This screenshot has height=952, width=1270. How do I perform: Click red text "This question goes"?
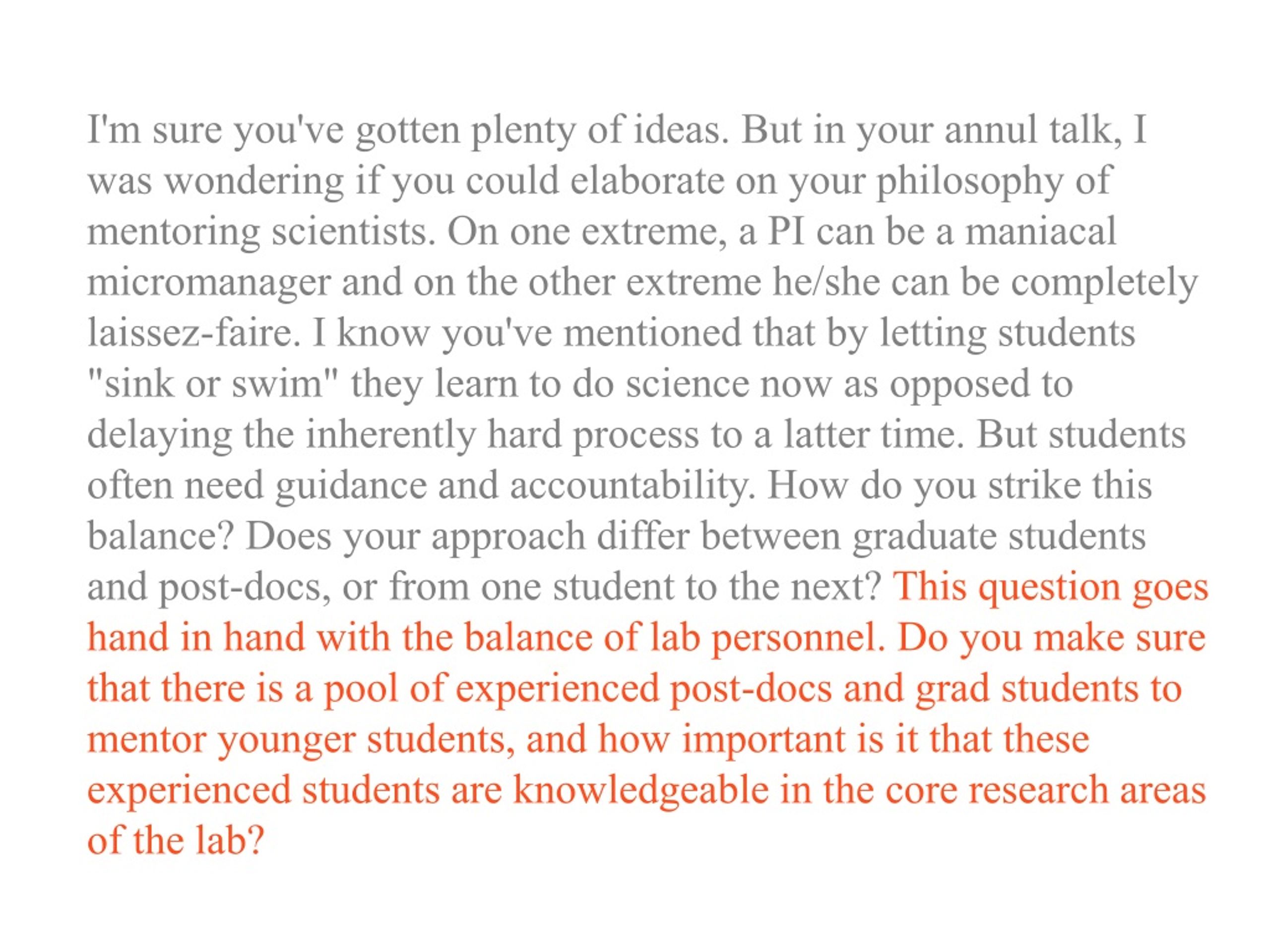(x=1051, y=588)
